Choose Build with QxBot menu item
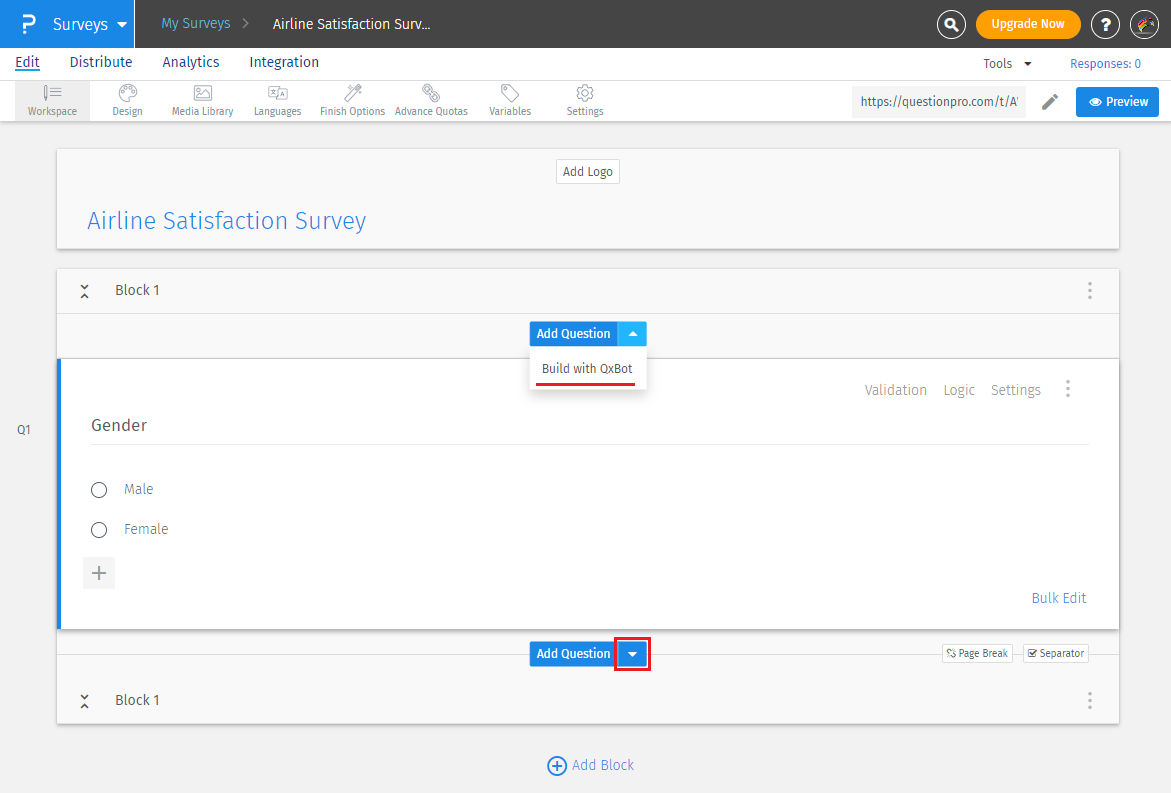1171x793 pixels. 587,369
